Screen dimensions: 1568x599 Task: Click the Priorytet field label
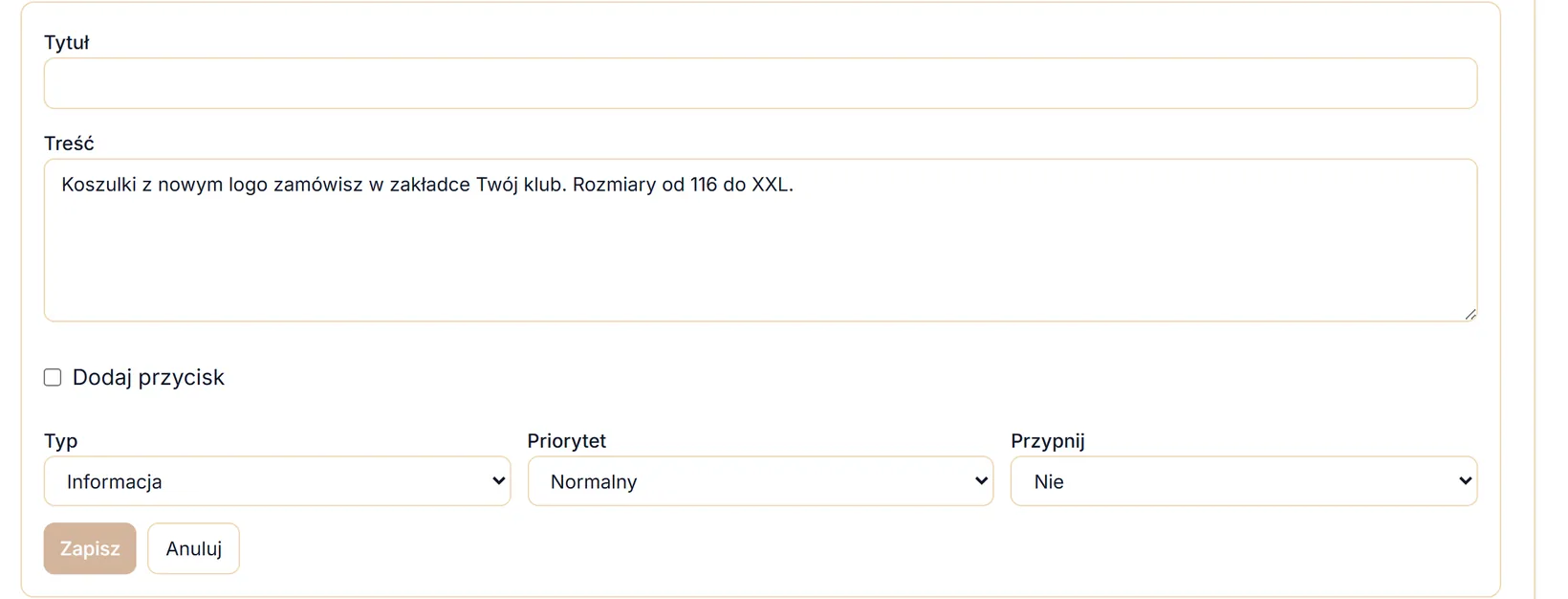point(567,441)
